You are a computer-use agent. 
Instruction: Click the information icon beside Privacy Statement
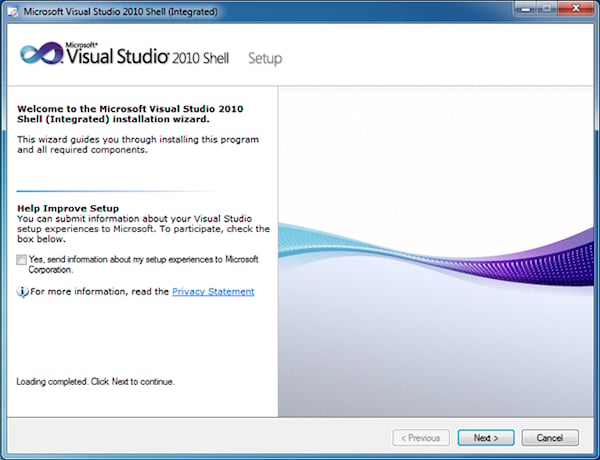[22, 292]
